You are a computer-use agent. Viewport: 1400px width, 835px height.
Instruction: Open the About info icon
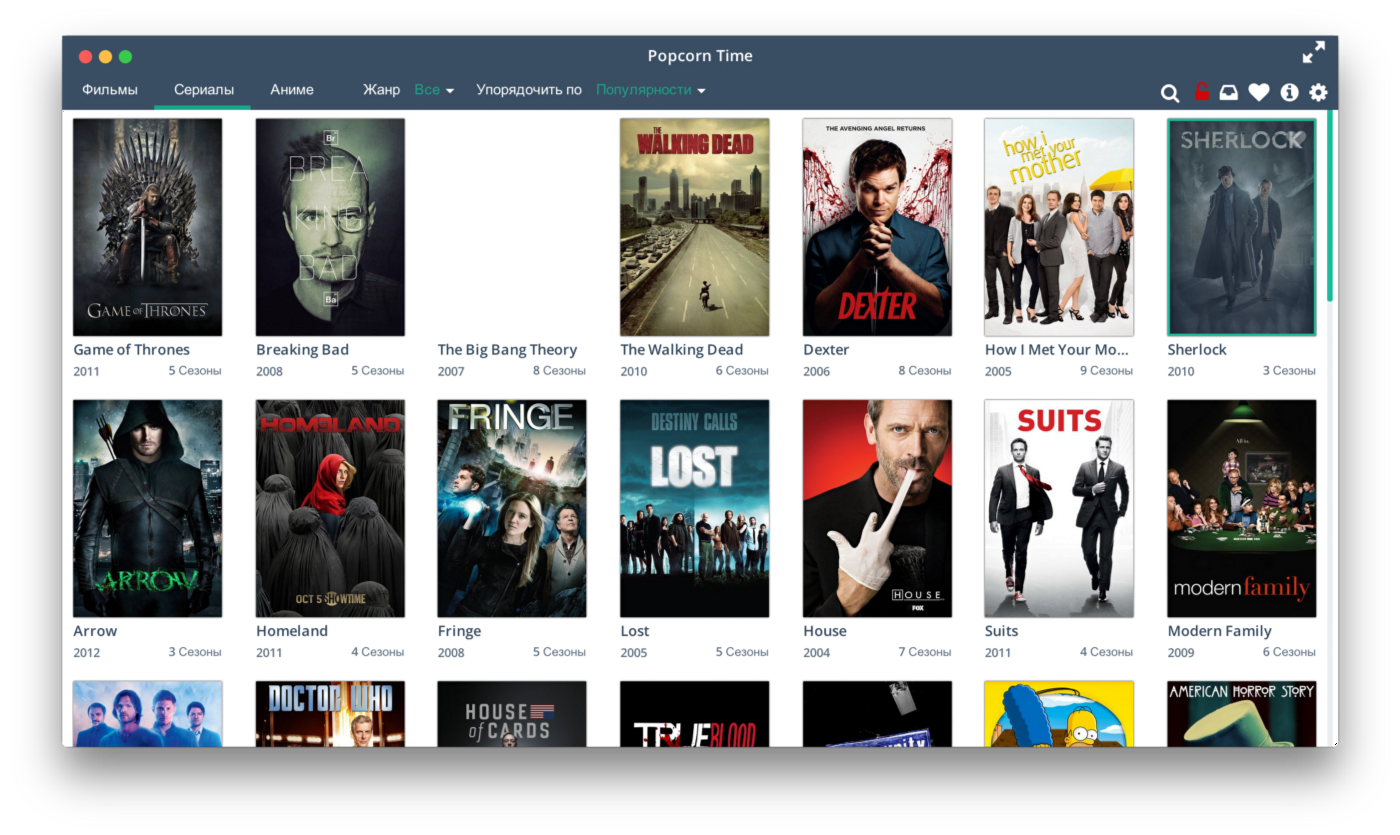coord(1289,92)
